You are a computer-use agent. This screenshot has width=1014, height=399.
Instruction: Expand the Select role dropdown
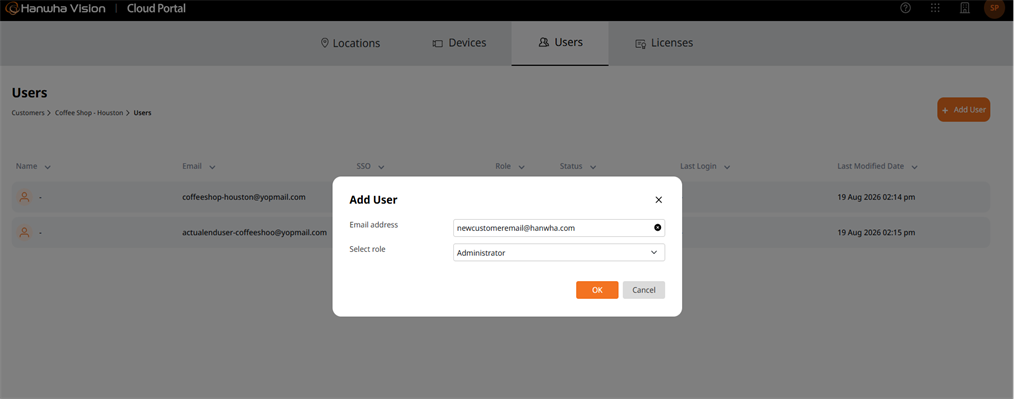click(x=559, y=253)
